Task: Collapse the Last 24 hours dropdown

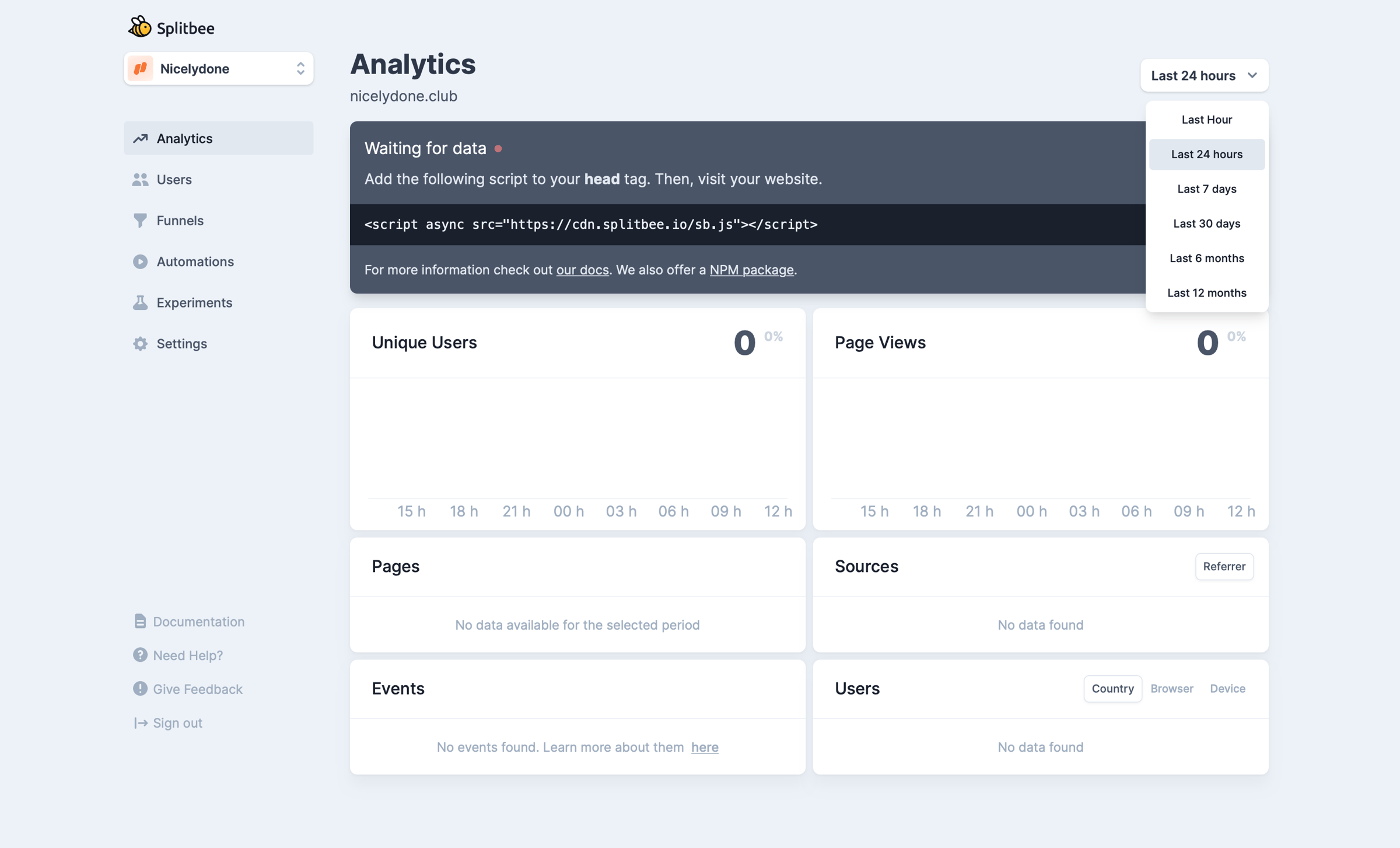Action: [1204, 75]
